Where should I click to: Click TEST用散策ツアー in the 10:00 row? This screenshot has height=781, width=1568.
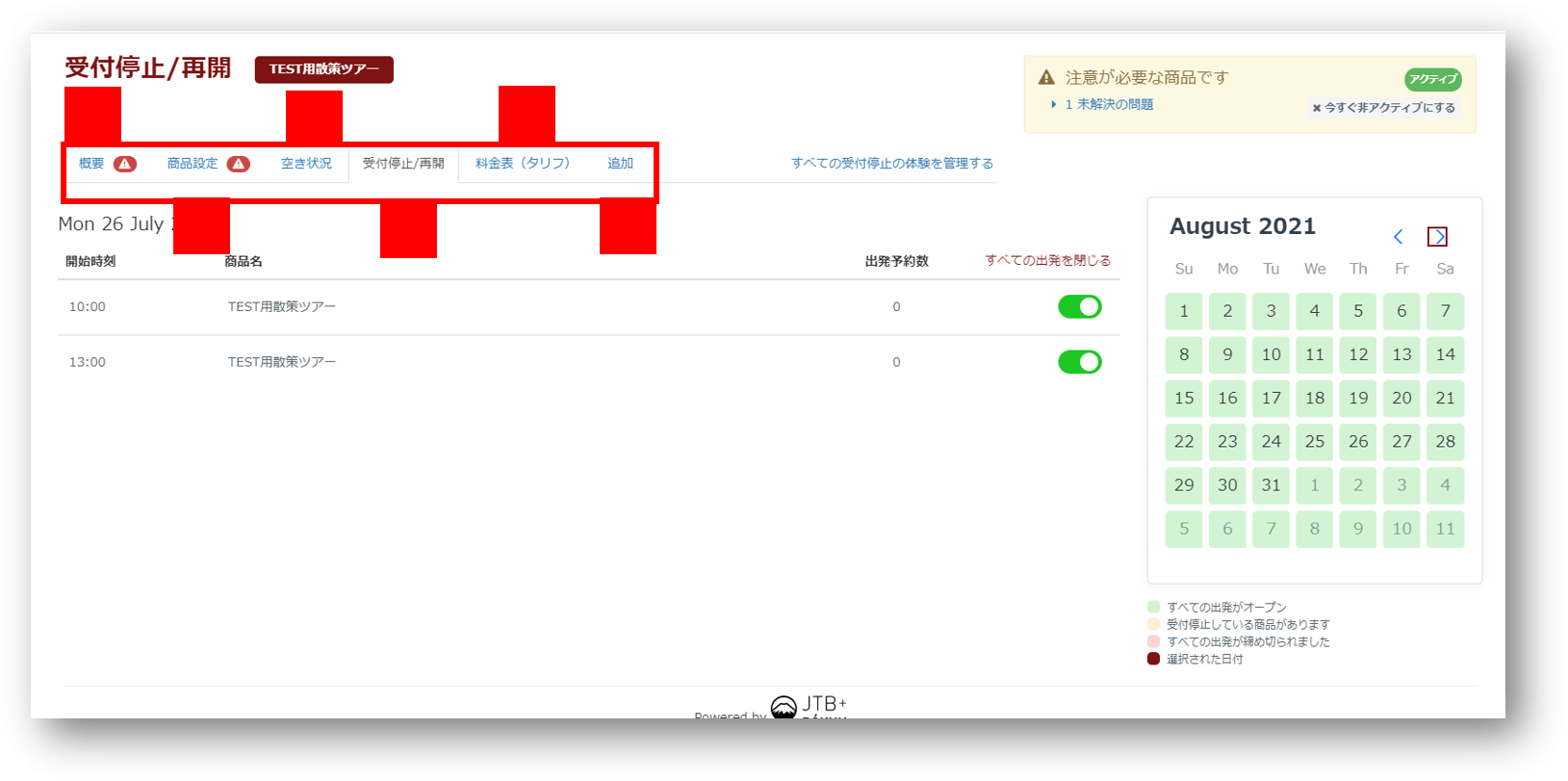click(x=282, y=307)
